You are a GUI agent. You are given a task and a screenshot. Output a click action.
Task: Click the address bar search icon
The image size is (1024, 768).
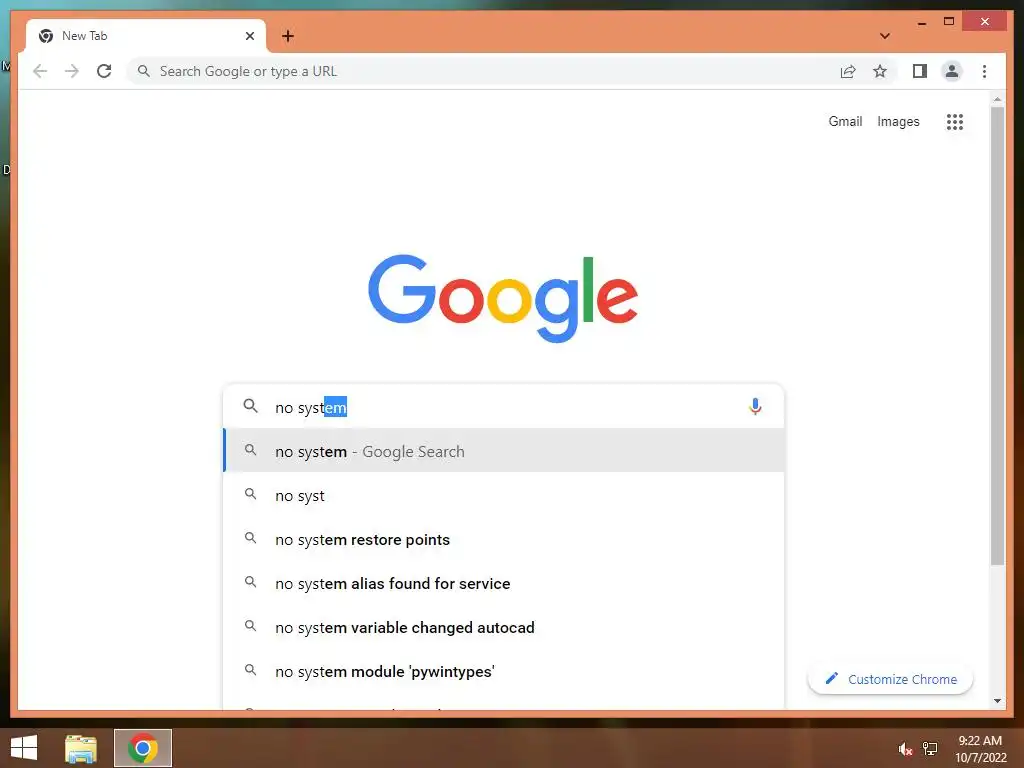click(x=144, y=71)
